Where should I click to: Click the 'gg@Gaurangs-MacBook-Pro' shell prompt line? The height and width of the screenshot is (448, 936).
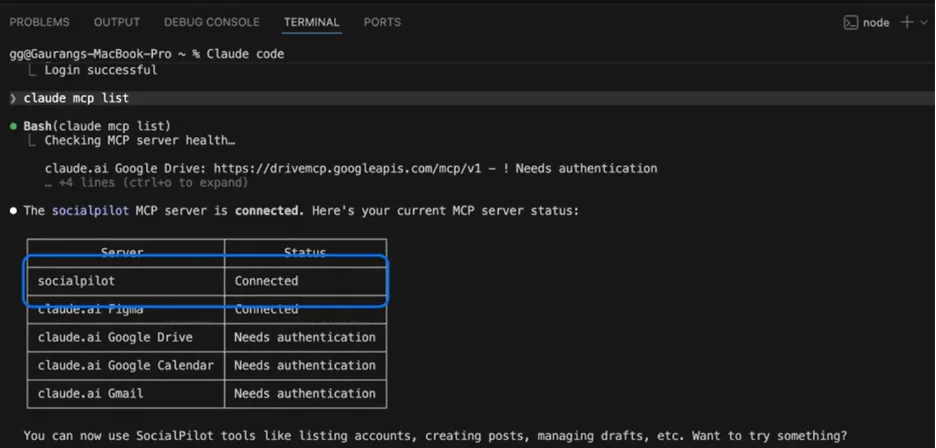point(147,54)
